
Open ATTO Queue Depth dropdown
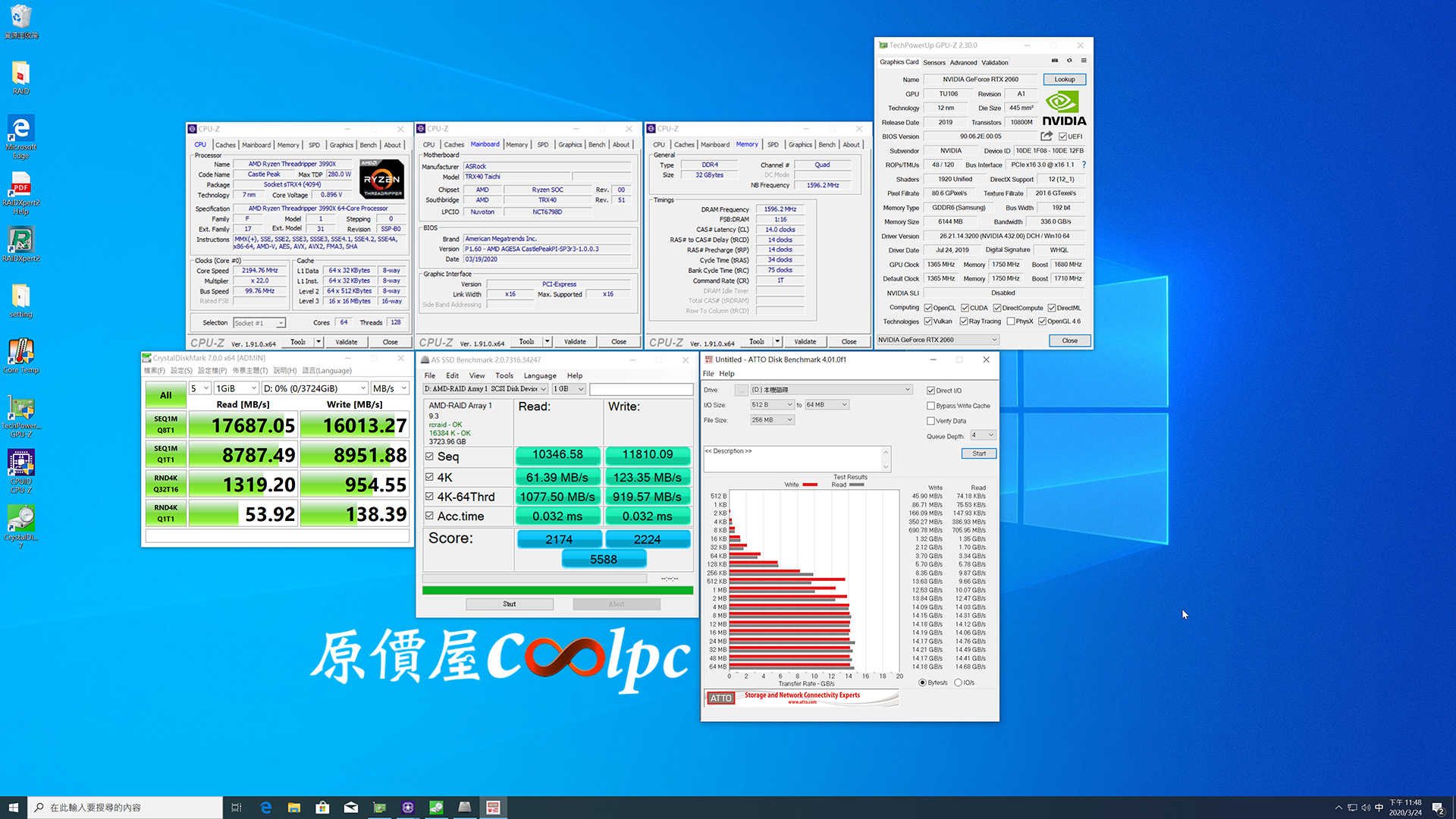coord(983,435)
